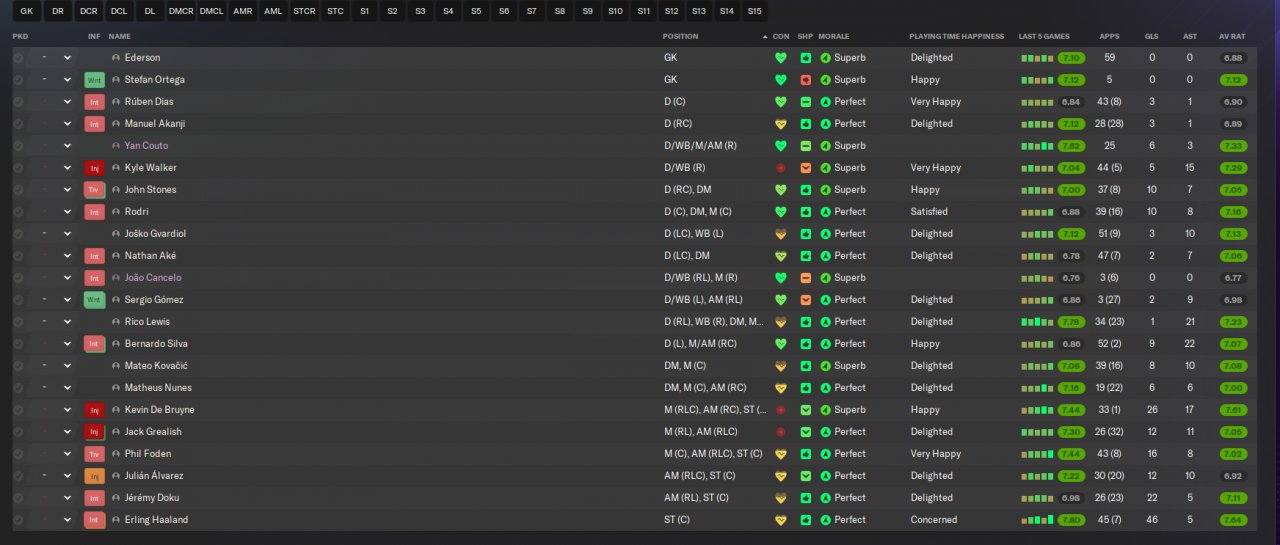Click Kevin De Bruyne's Inj icon
Image resolution: width=1280 pixels, height=545 pixels.
pyautogui.click(x=94, y=410)
